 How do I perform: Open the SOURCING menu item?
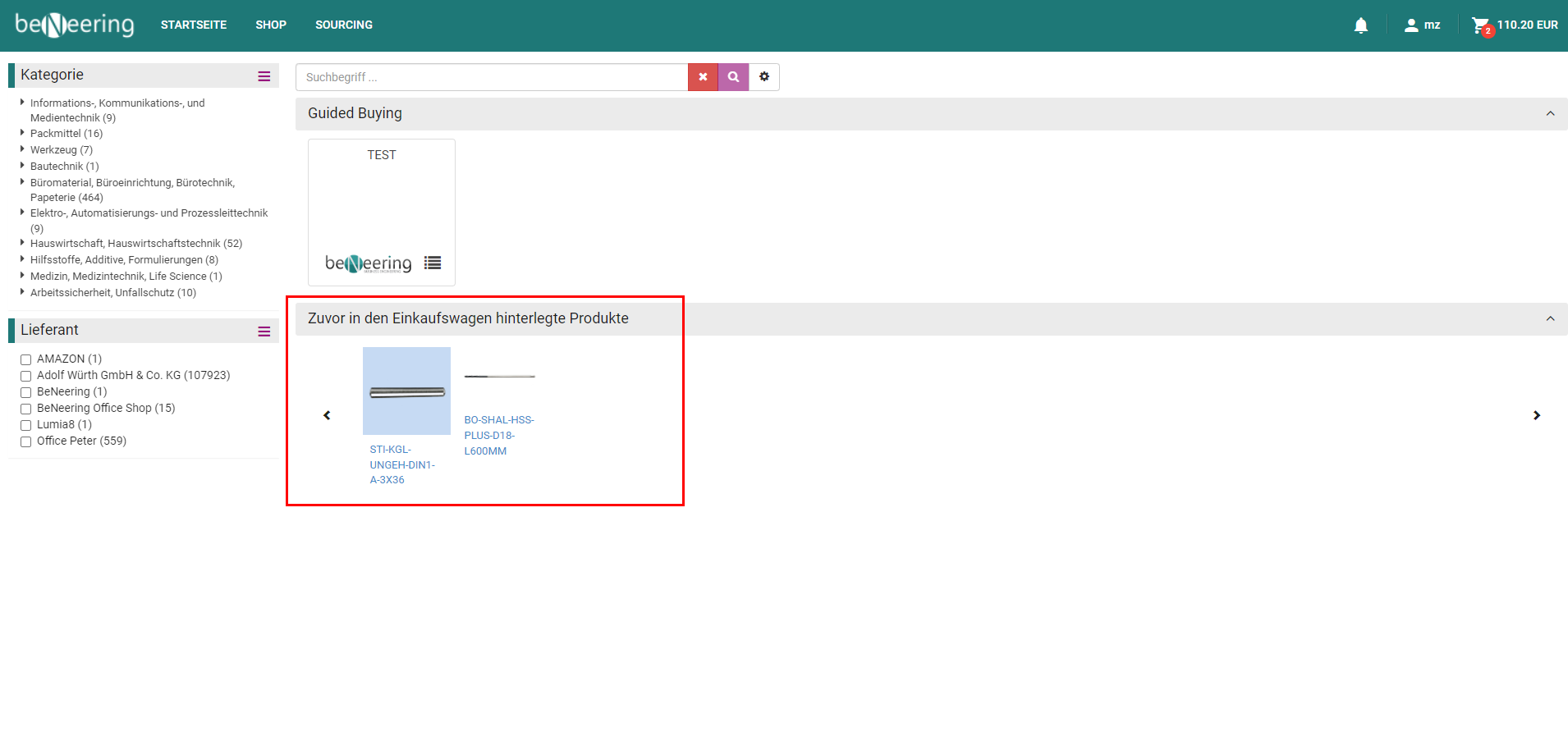coord(344,25)
